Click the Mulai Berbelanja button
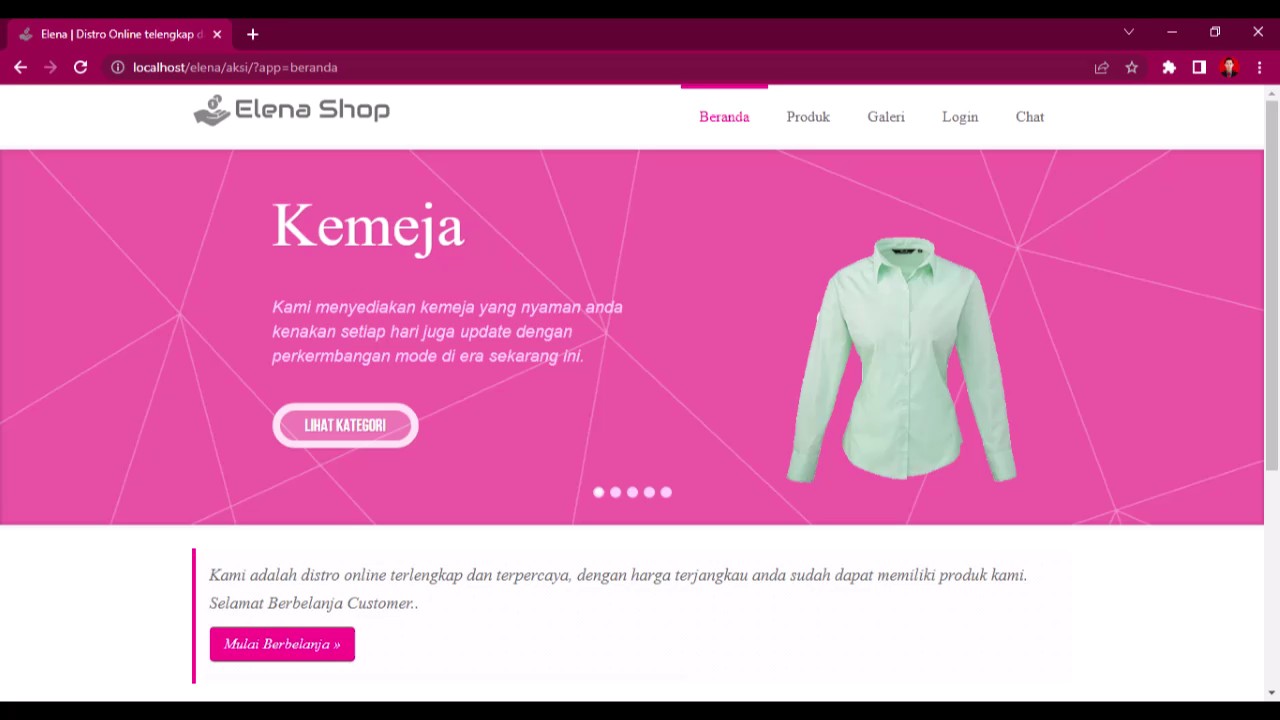Image resolution: width=1280 pixels, height=720 pixels. pos(282,644)
